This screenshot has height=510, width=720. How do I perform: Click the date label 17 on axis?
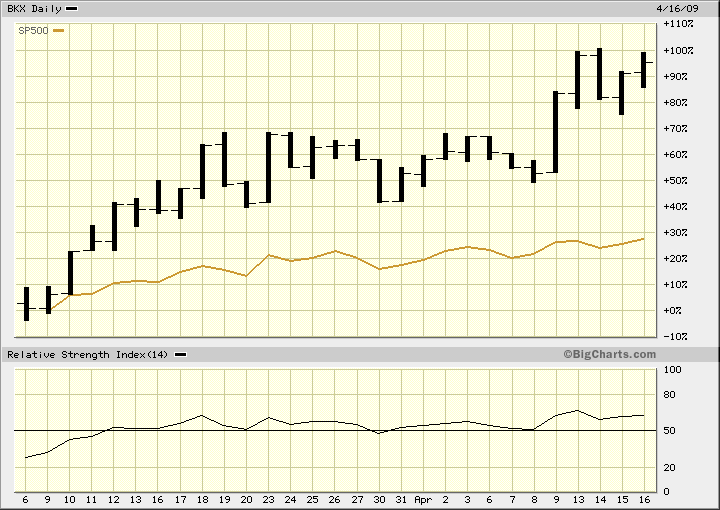coord(180,499)
